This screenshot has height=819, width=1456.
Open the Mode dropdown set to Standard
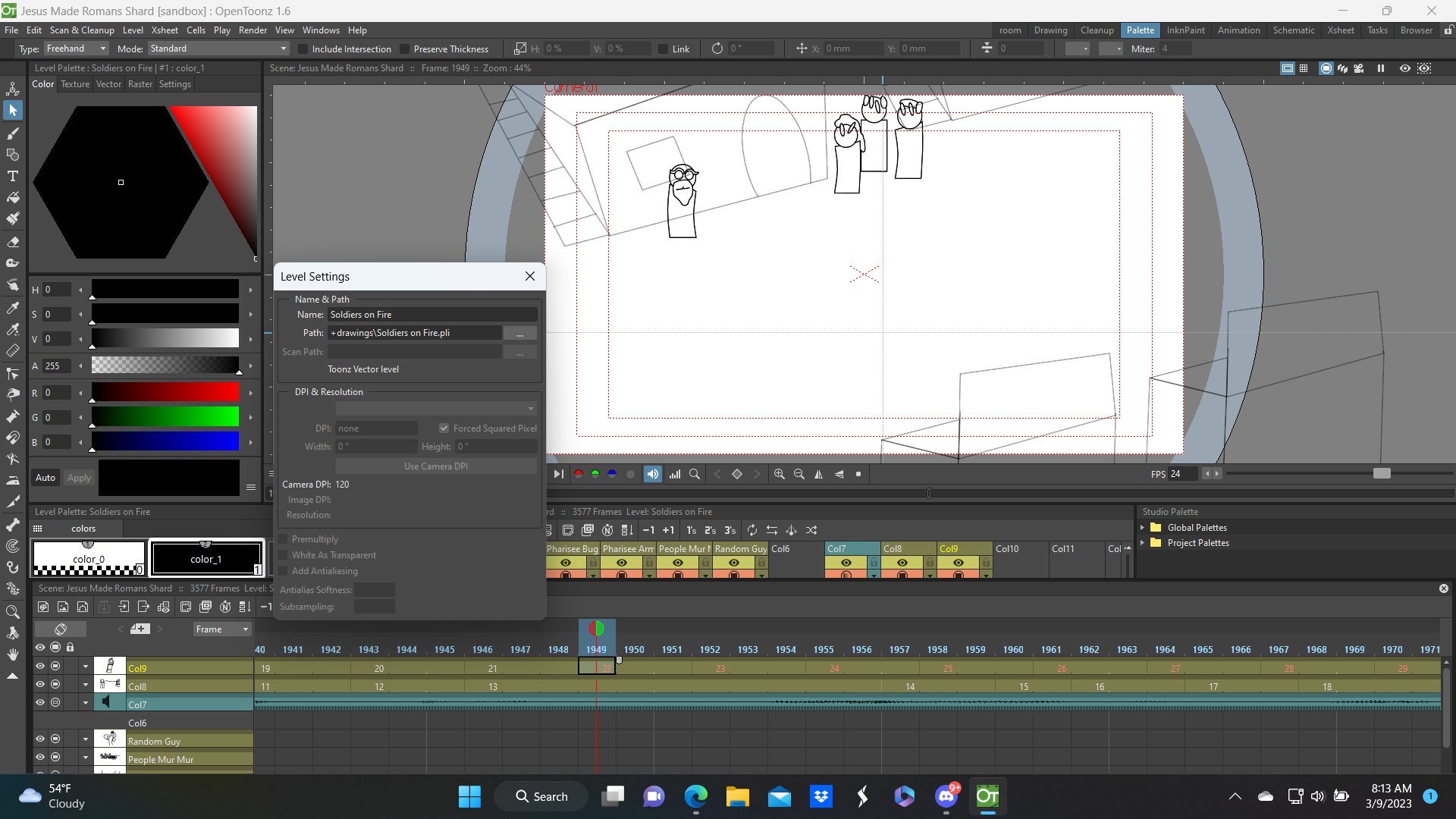(218, 49)
